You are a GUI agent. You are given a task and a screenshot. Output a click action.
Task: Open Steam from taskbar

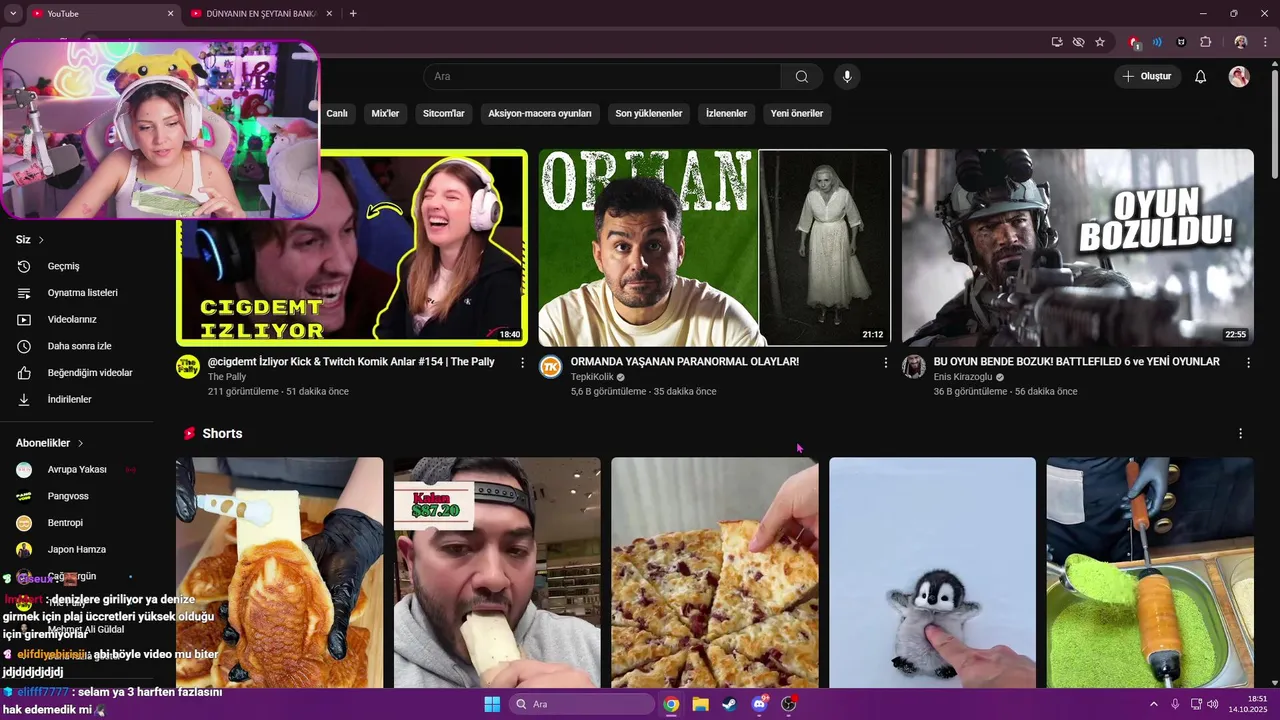pyautogui.click(x=729, y=704)
